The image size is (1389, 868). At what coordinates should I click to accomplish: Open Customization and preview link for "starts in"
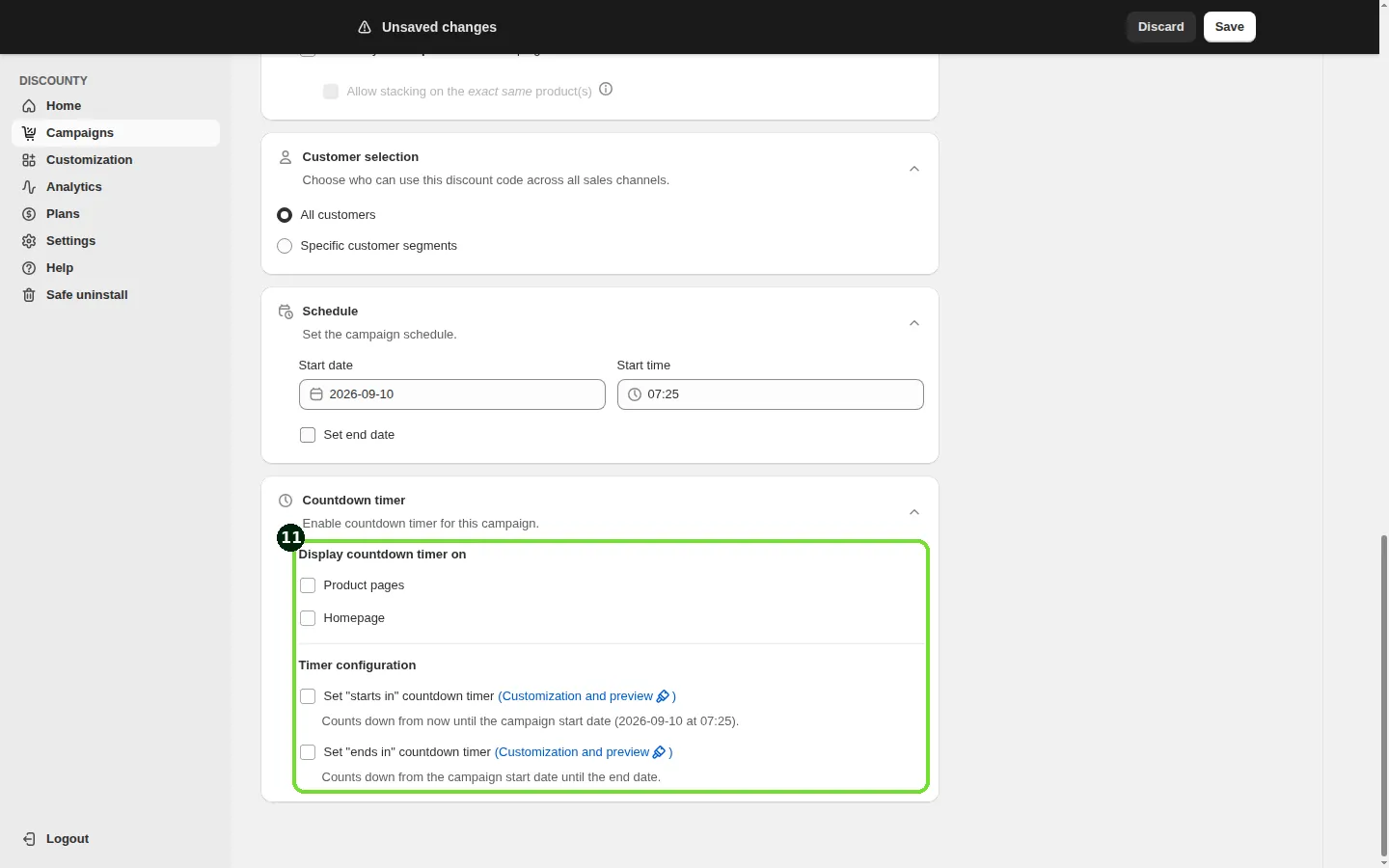586,696
